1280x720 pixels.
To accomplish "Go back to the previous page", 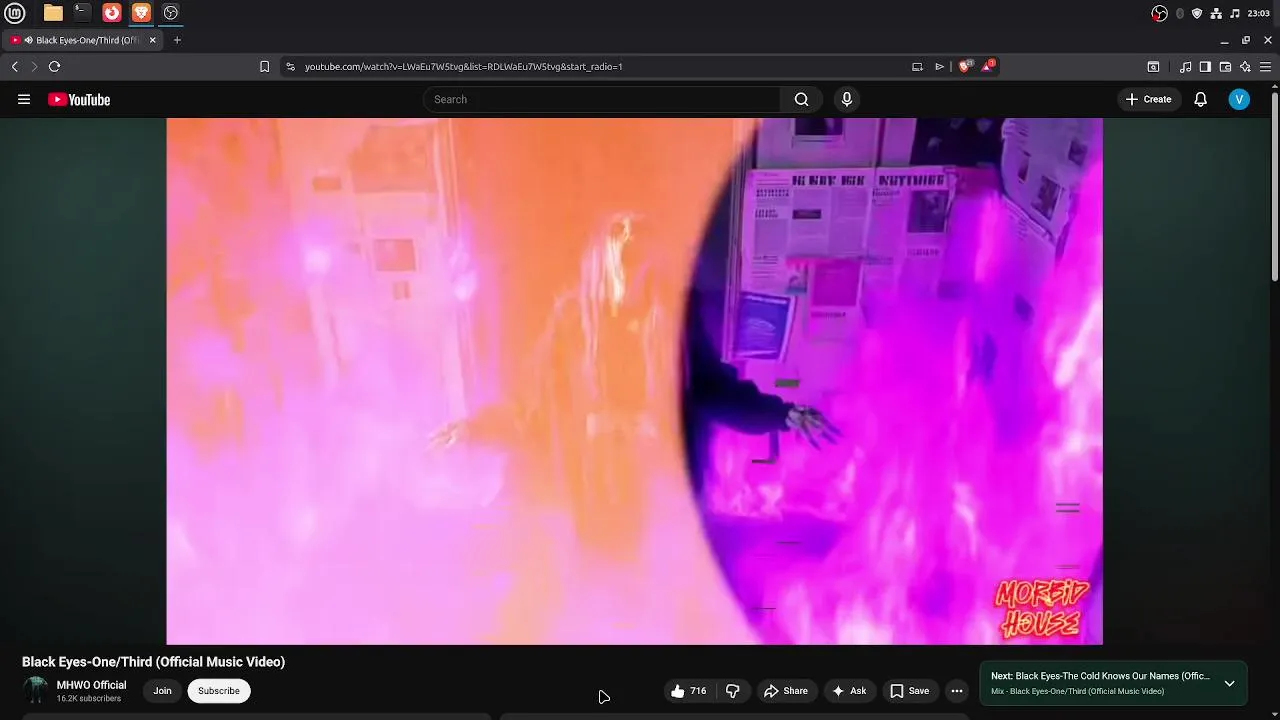I will (x=15, y=66).
